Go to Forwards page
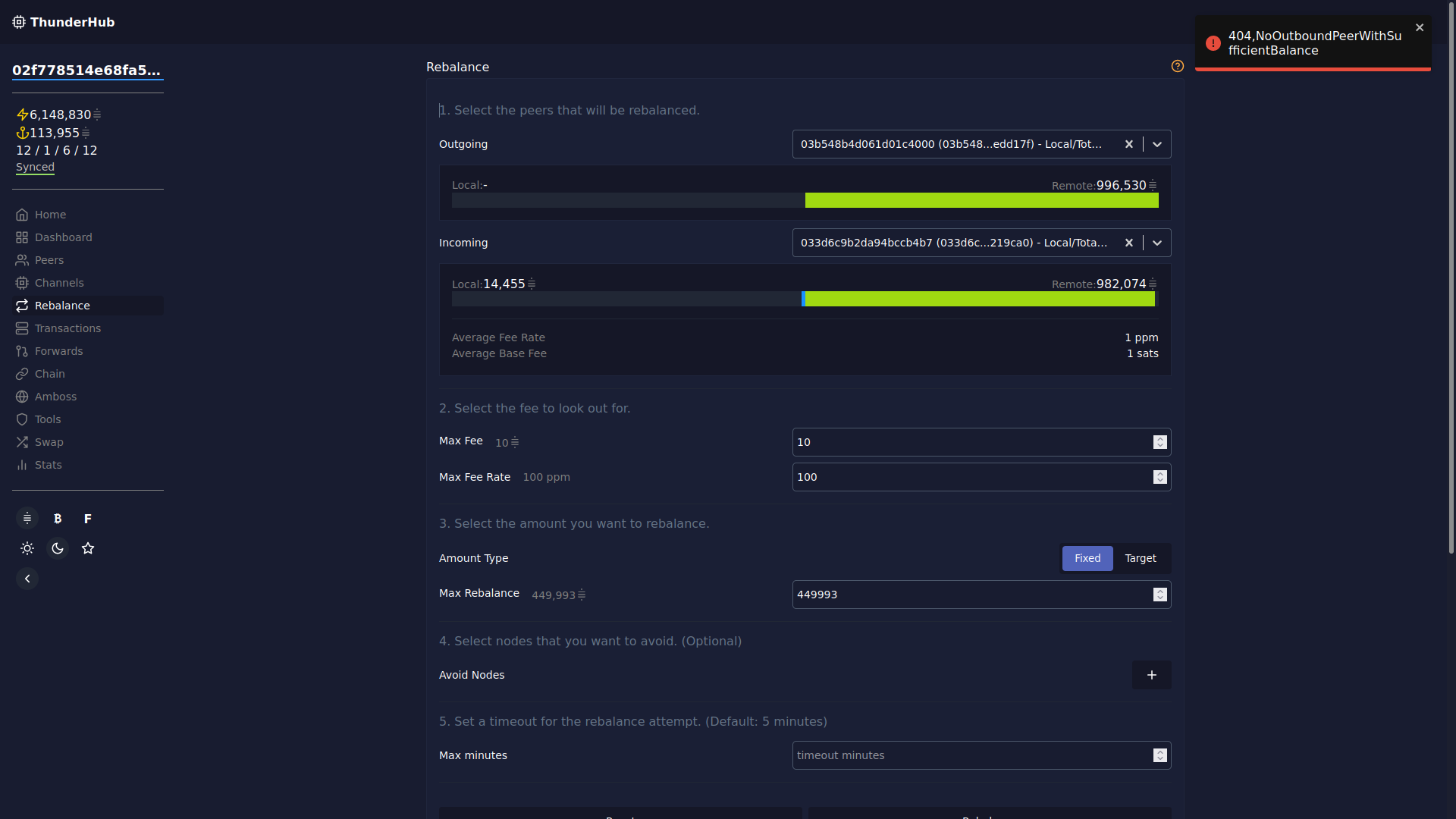Image resolution: width=1456 pixels, height=819 pixels. tap(58, 351)
